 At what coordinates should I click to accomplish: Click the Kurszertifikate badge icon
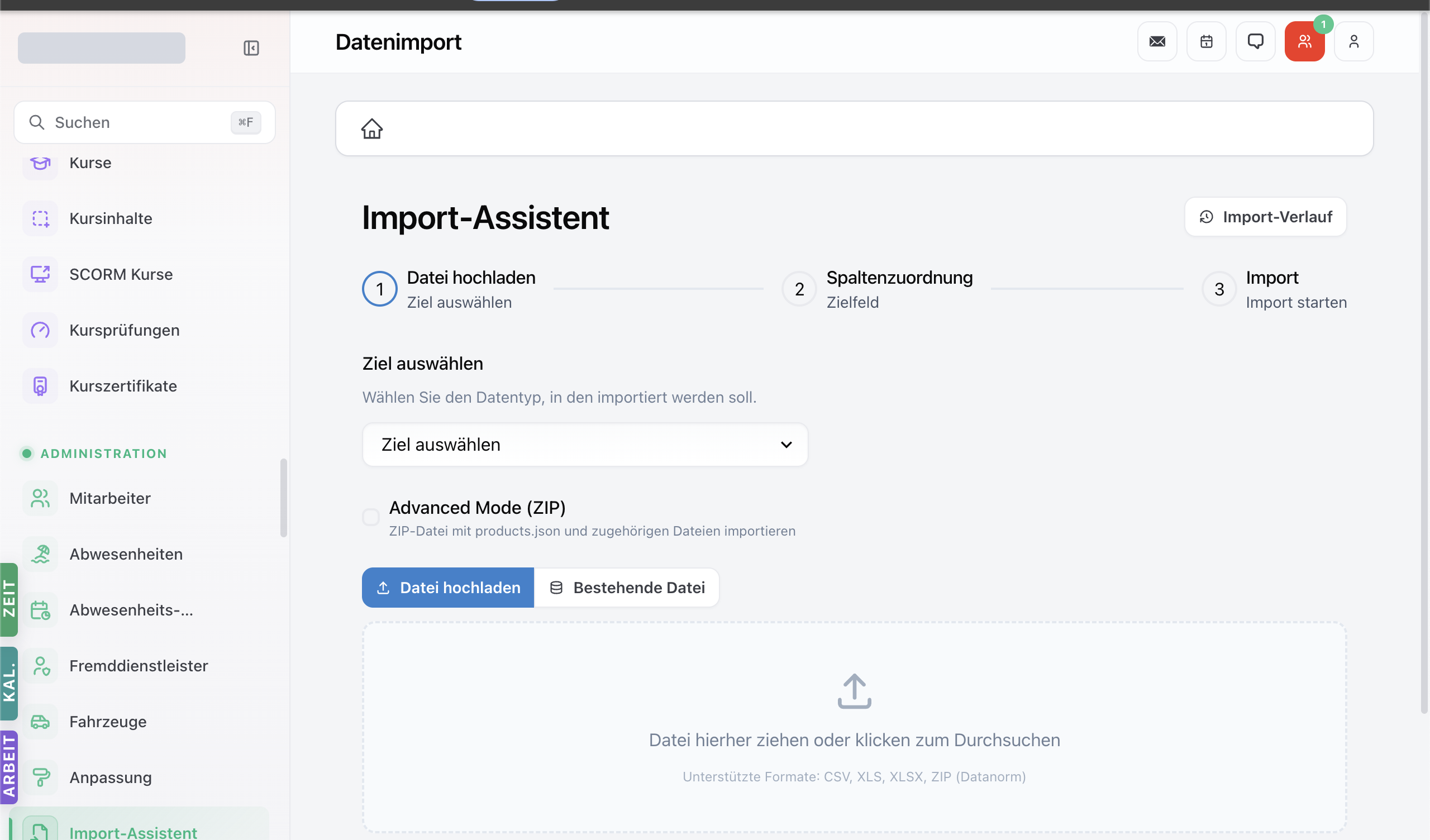[x=40, y=386]
